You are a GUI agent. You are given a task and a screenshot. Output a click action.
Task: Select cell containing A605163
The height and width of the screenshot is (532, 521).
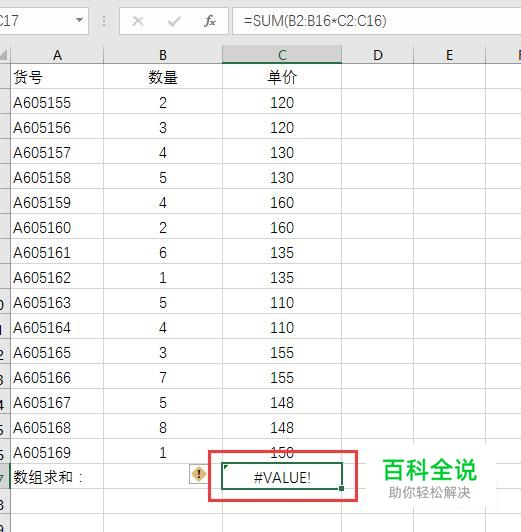[57, 302]
